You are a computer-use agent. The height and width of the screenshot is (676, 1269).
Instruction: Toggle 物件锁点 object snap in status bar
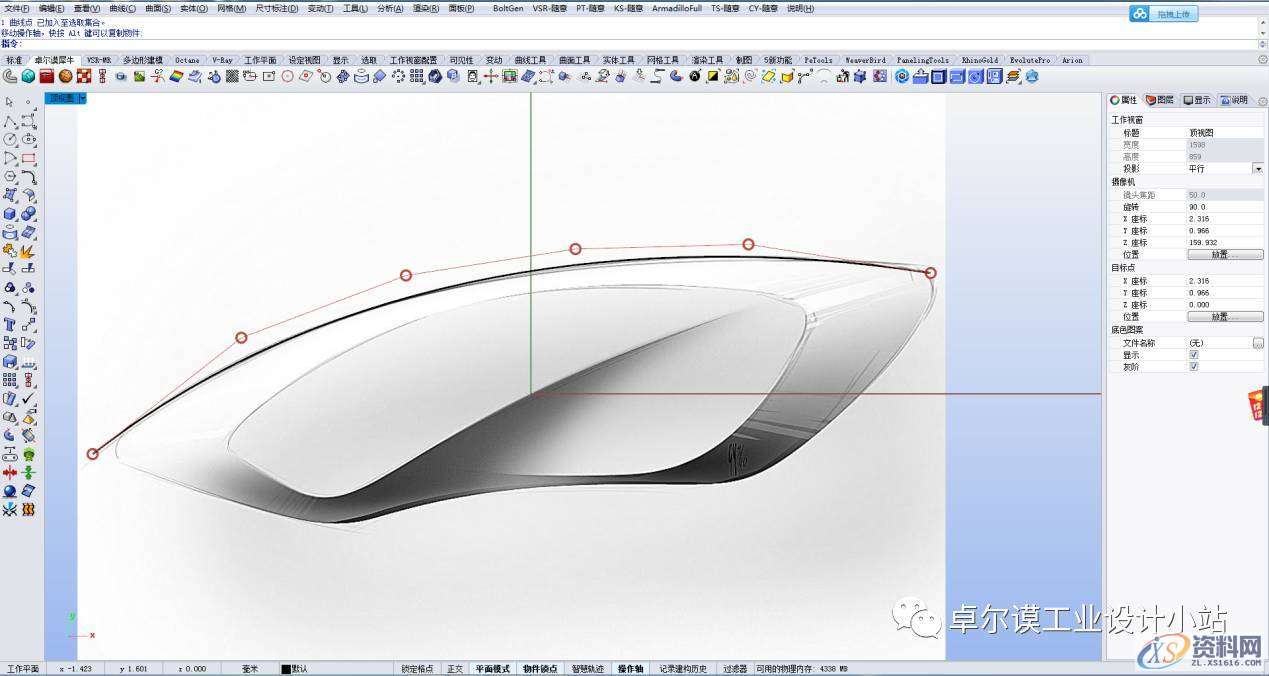(x=540, y=669)
